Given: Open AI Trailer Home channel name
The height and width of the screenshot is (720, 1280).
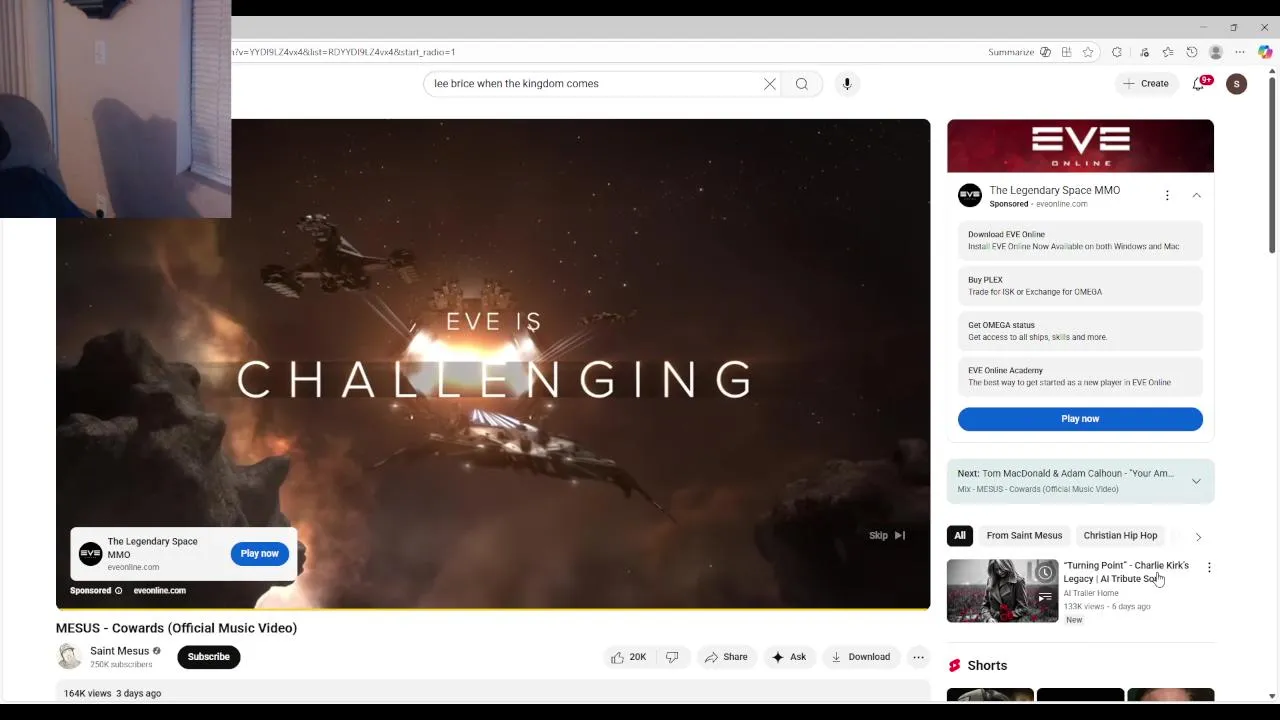Looking at the screenshot, I should [x=1091, y=594].
